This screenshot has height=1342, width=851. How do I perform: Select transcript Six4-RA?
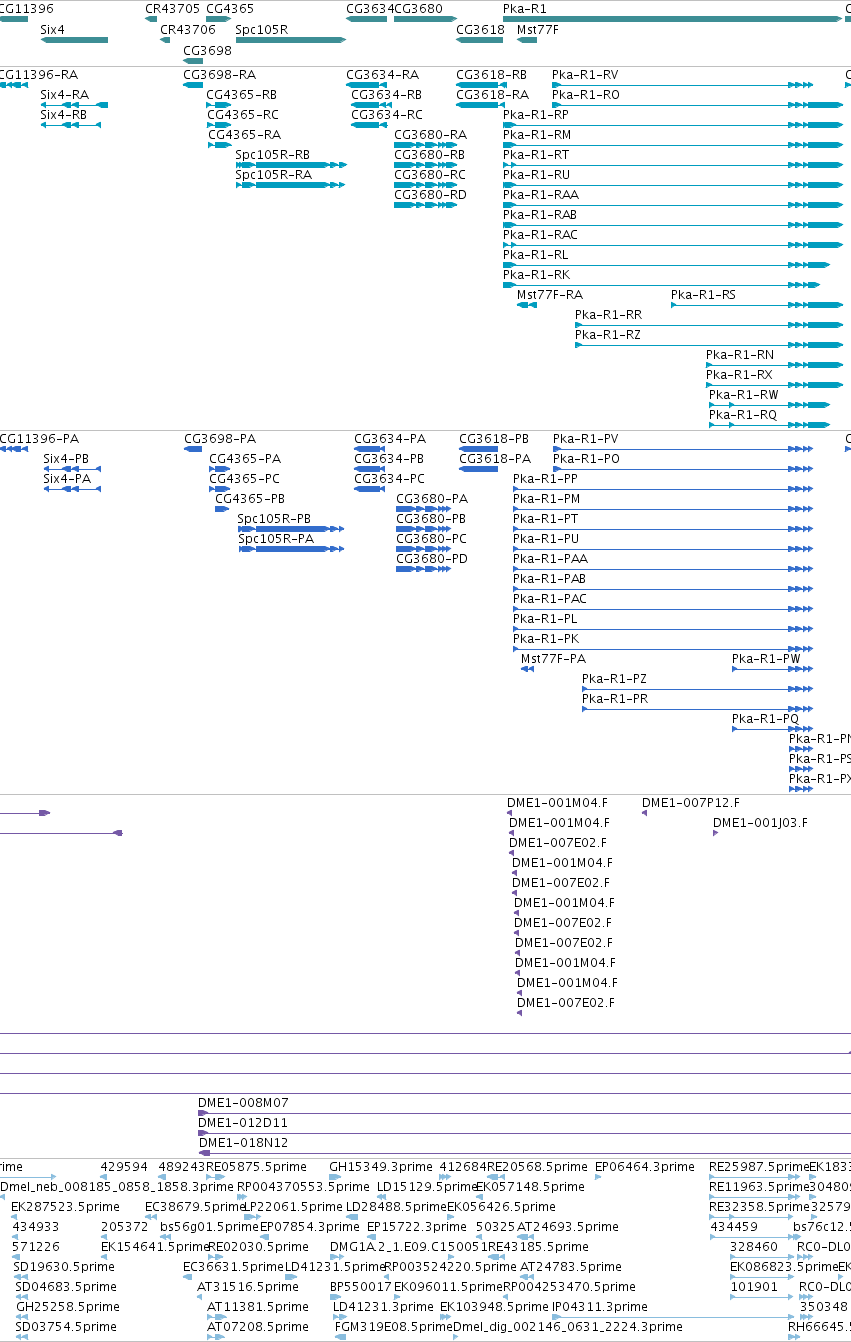tap(64, 95)
